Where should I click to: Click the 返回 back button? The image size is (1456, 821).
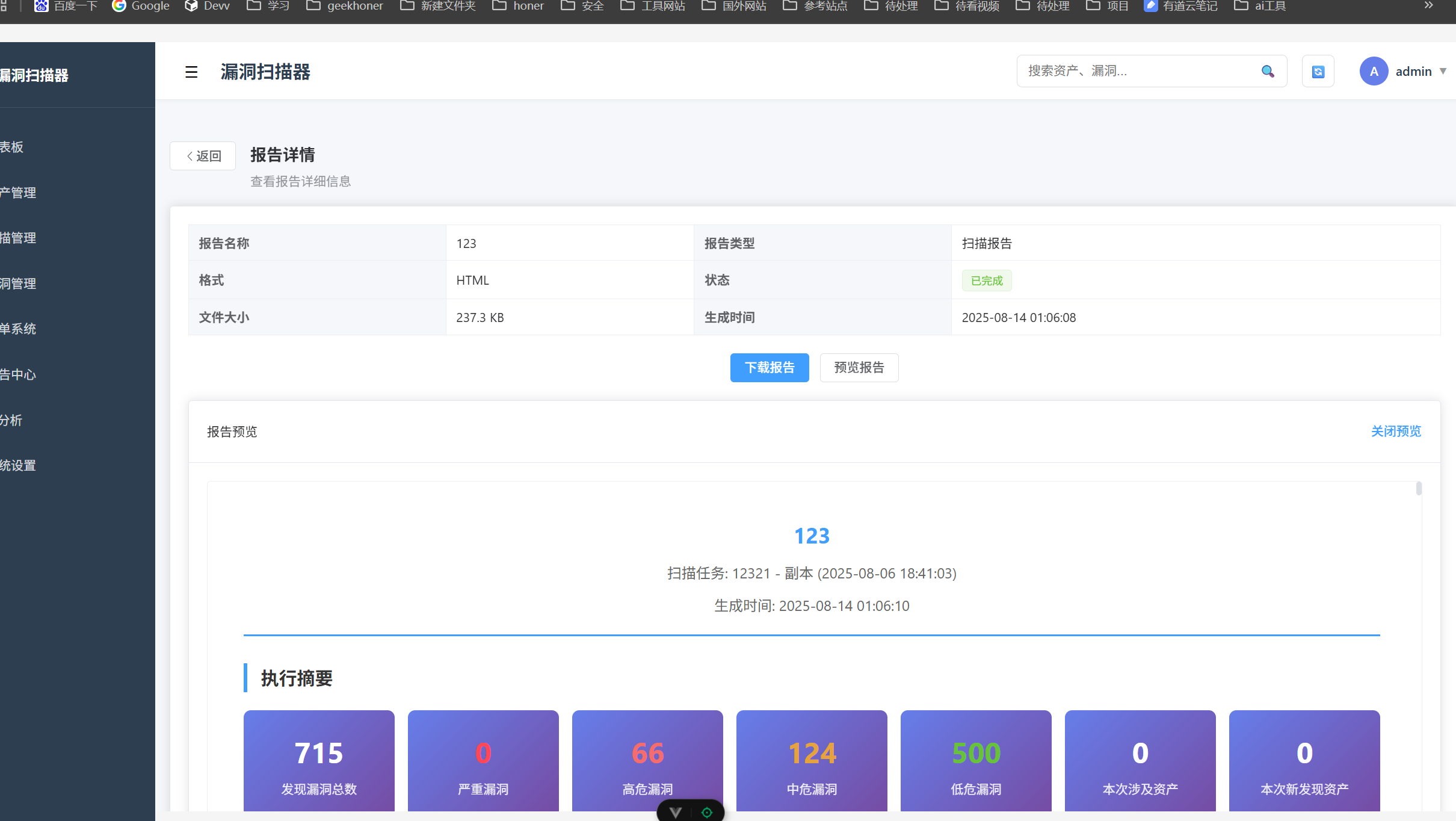[203, 156]
